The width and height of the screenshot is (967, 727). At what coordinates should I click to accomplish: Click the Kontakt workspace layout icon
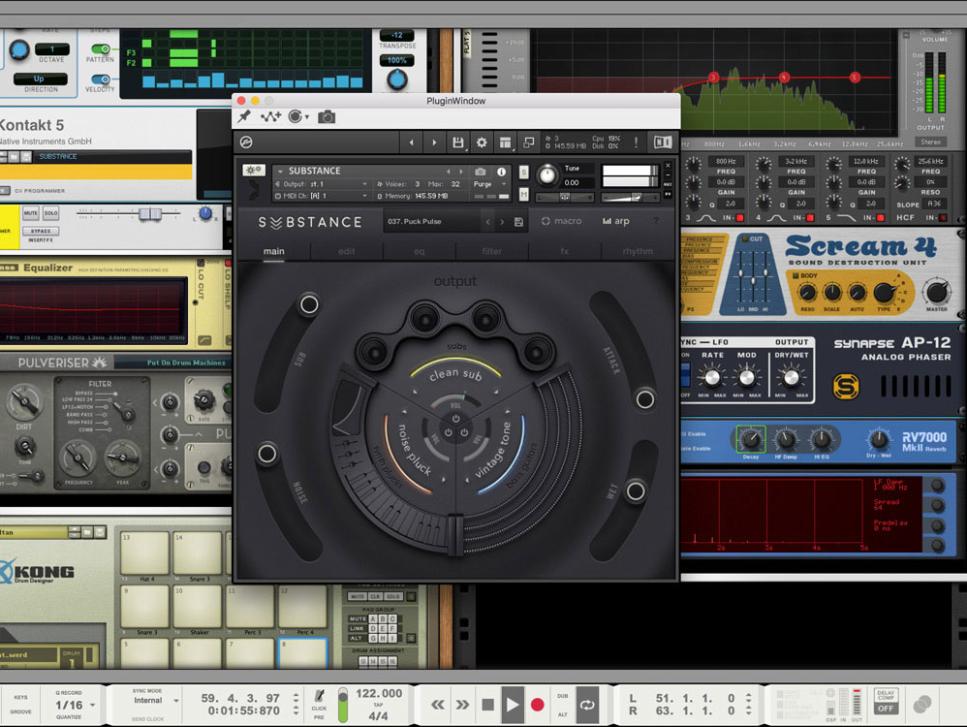506,143
